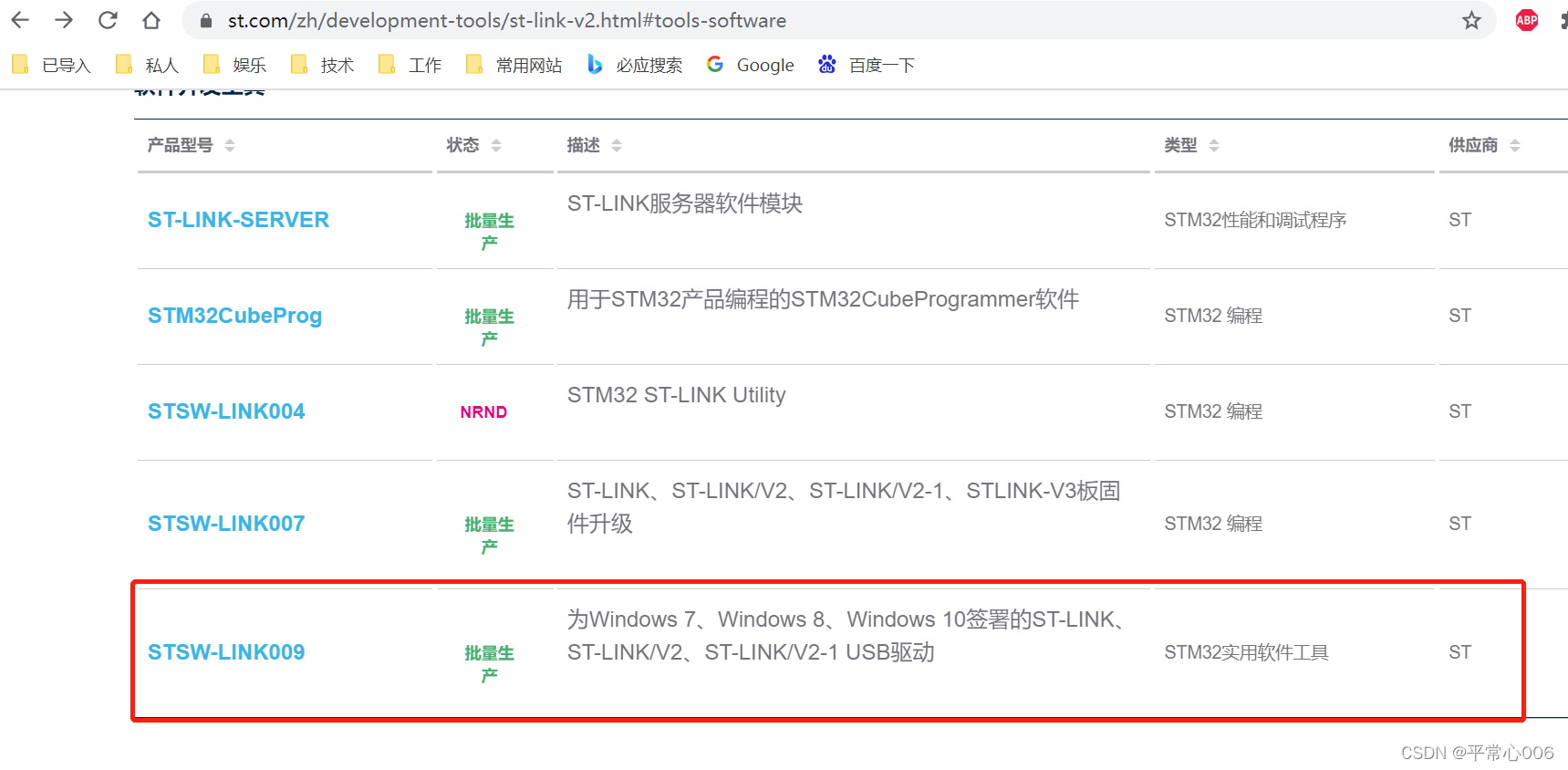The width and height of the screenshot is (1568, 770).
Task: Open the STM32CubeProg product link
Action: (x=234, y=316)
